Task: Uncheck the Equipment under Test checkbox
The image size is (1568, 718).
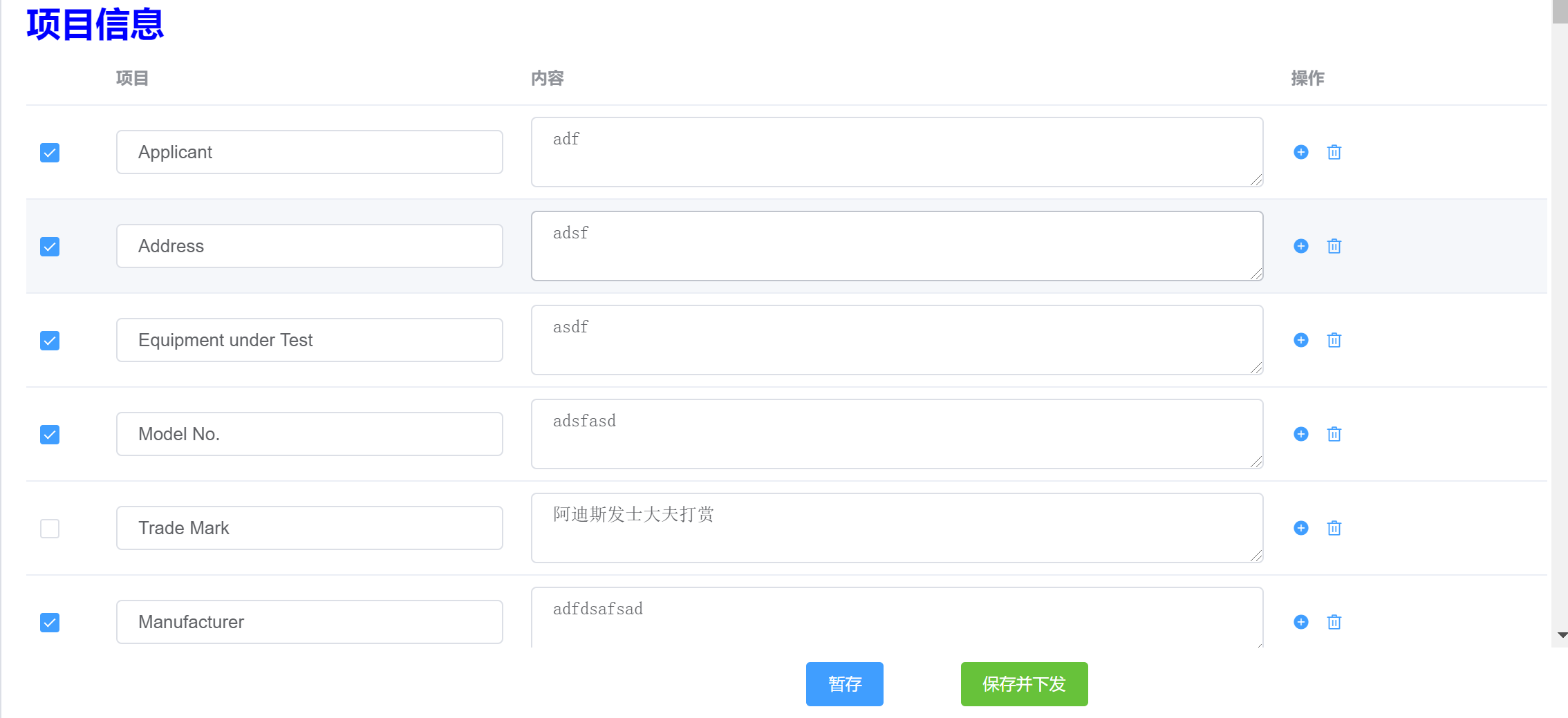Action: tap(50, 341)
